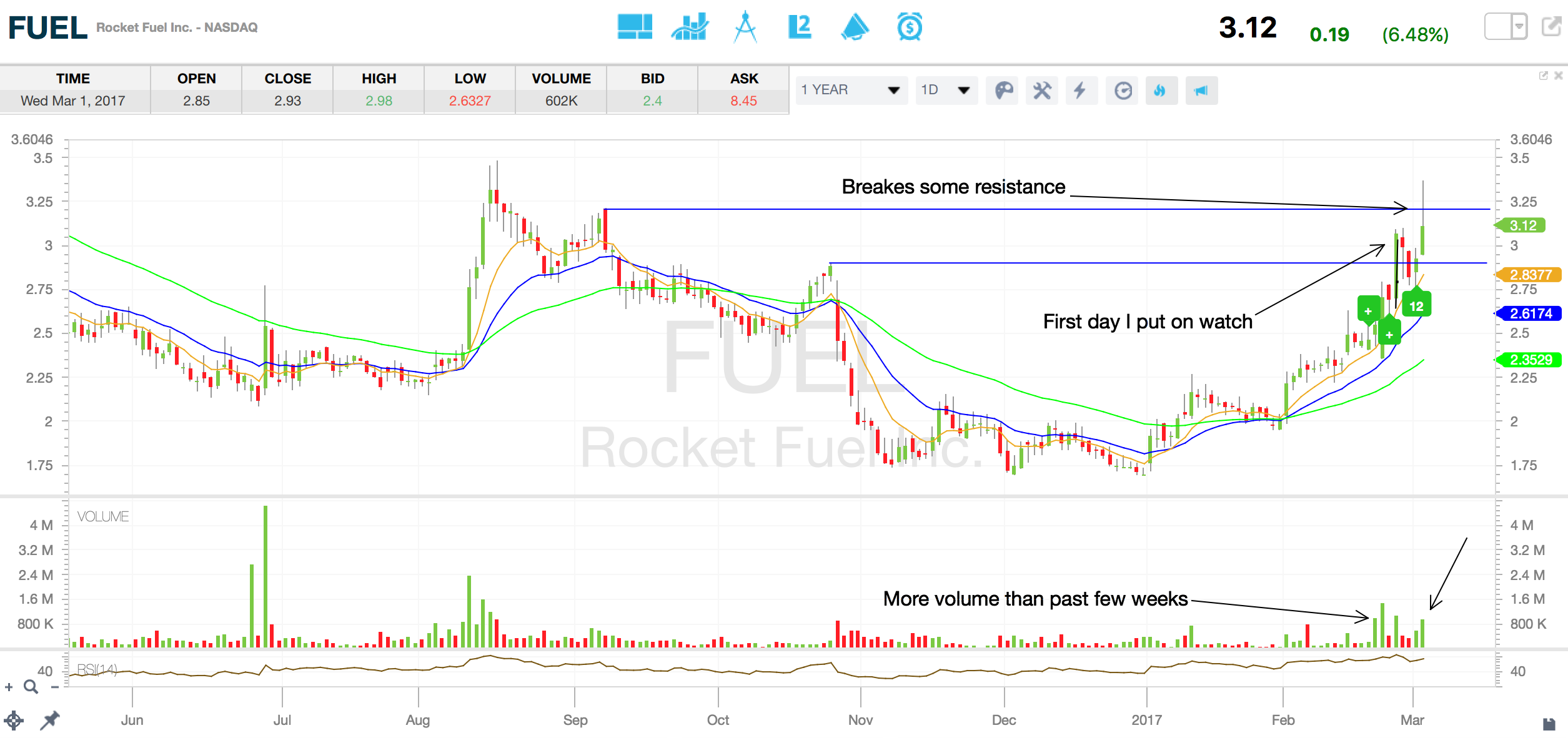Image resolution: width=1568 pixels, height=738 pixels.
Task: Click the lightning bolt events icon
Action: click(1080, 91)
